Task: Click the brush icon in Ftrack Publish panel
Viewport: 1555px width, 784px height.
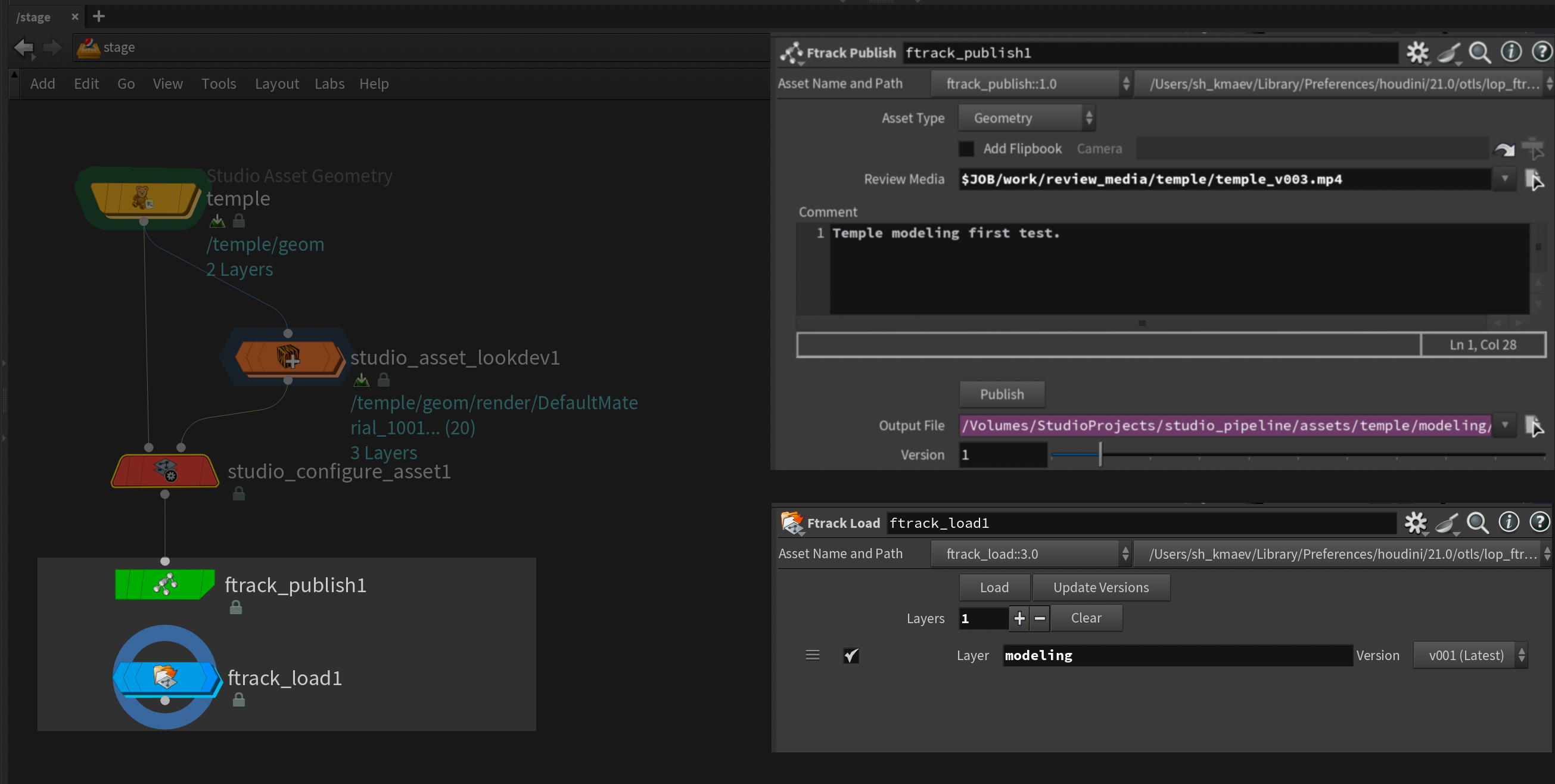Action: click(1448, 52)
